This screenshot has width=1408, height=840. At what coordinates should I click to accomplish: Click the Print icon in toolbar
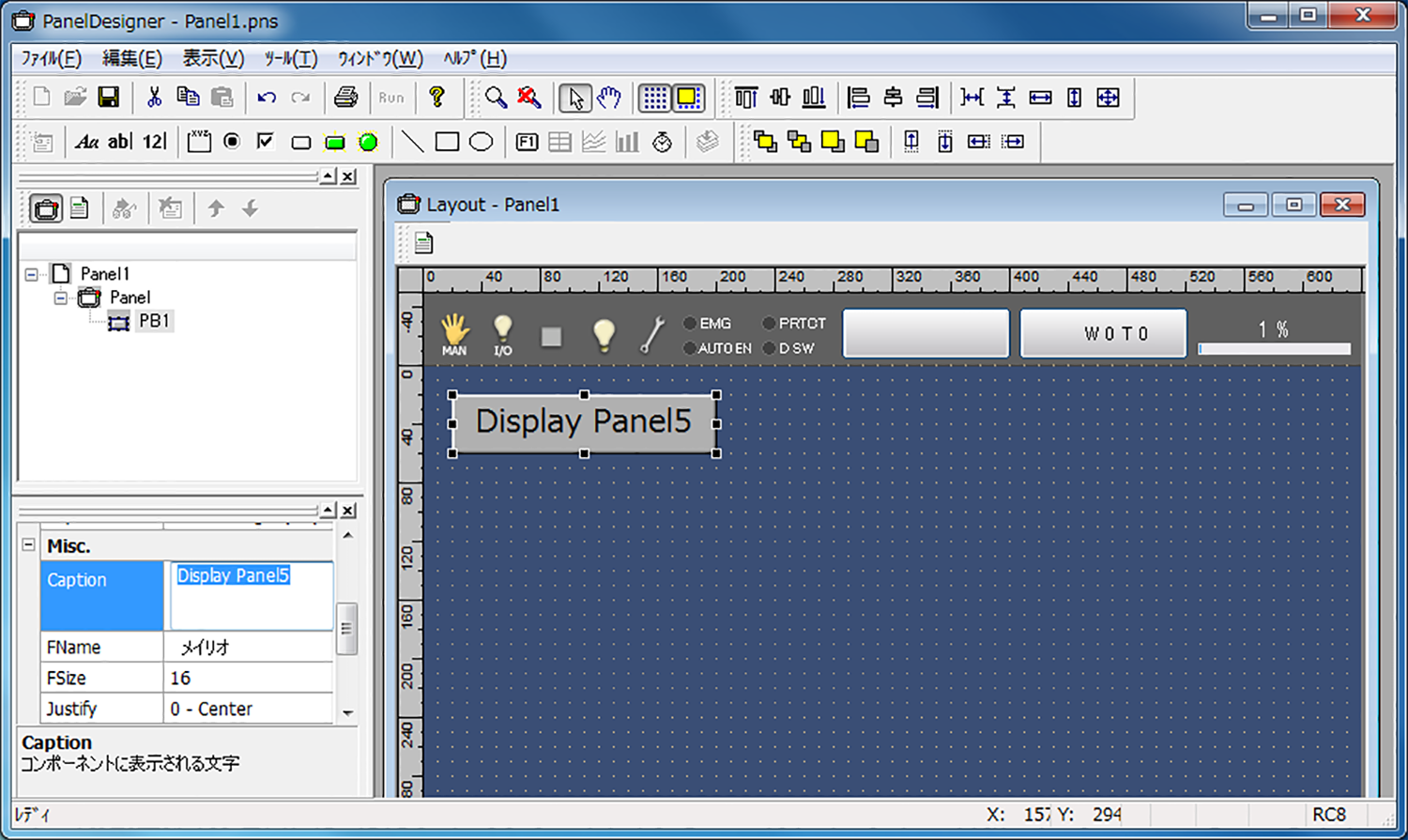345,98
